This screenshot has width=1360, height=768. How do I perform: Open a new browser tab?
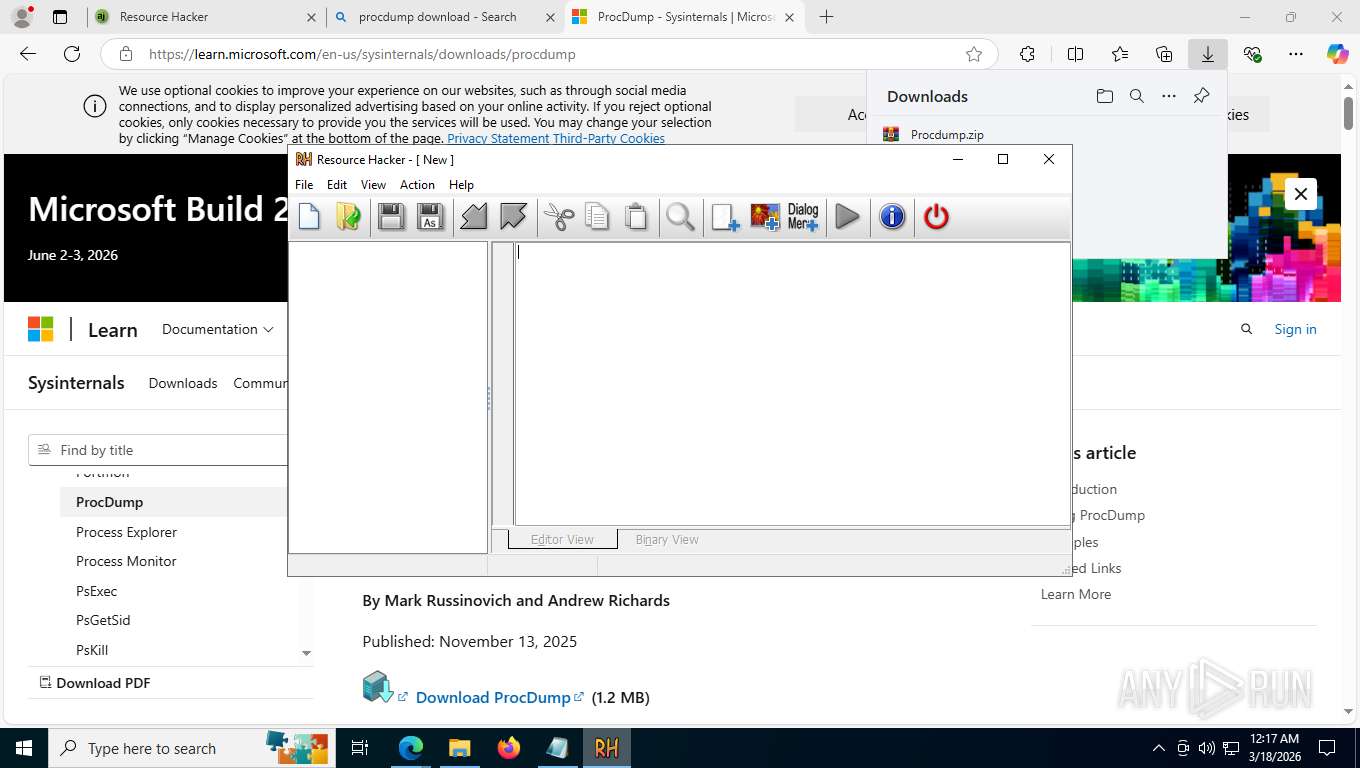pos(826,17)
